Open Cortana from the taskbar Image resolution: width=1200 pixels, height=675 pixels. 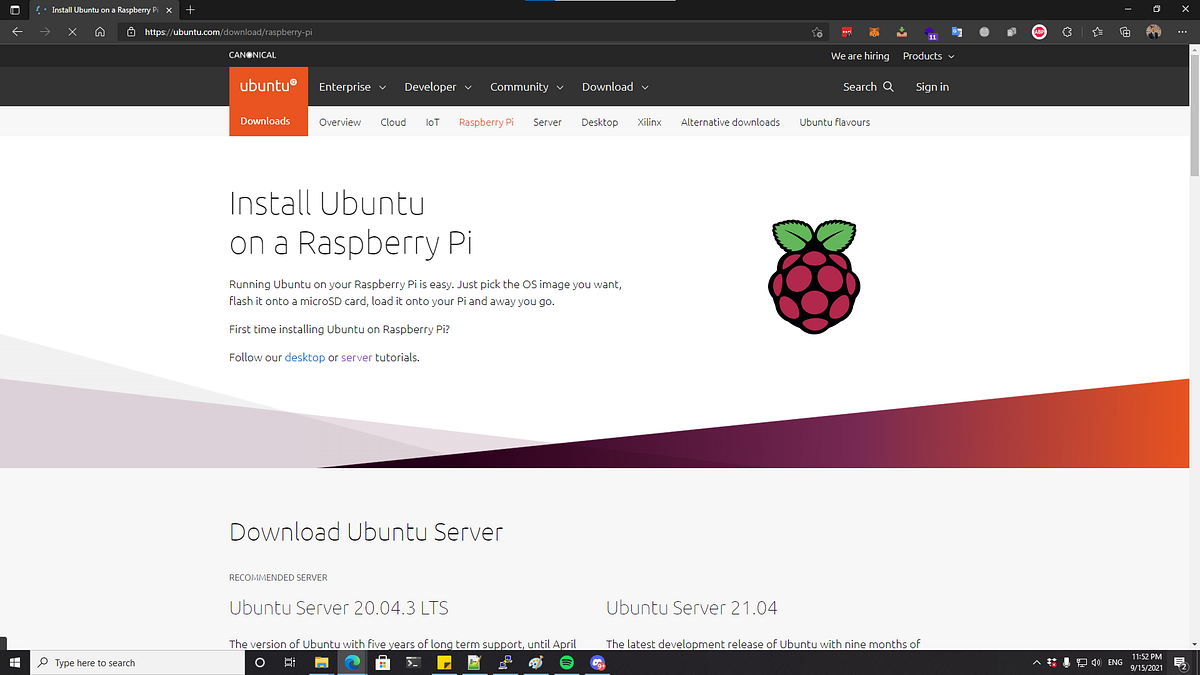(260, 662)
